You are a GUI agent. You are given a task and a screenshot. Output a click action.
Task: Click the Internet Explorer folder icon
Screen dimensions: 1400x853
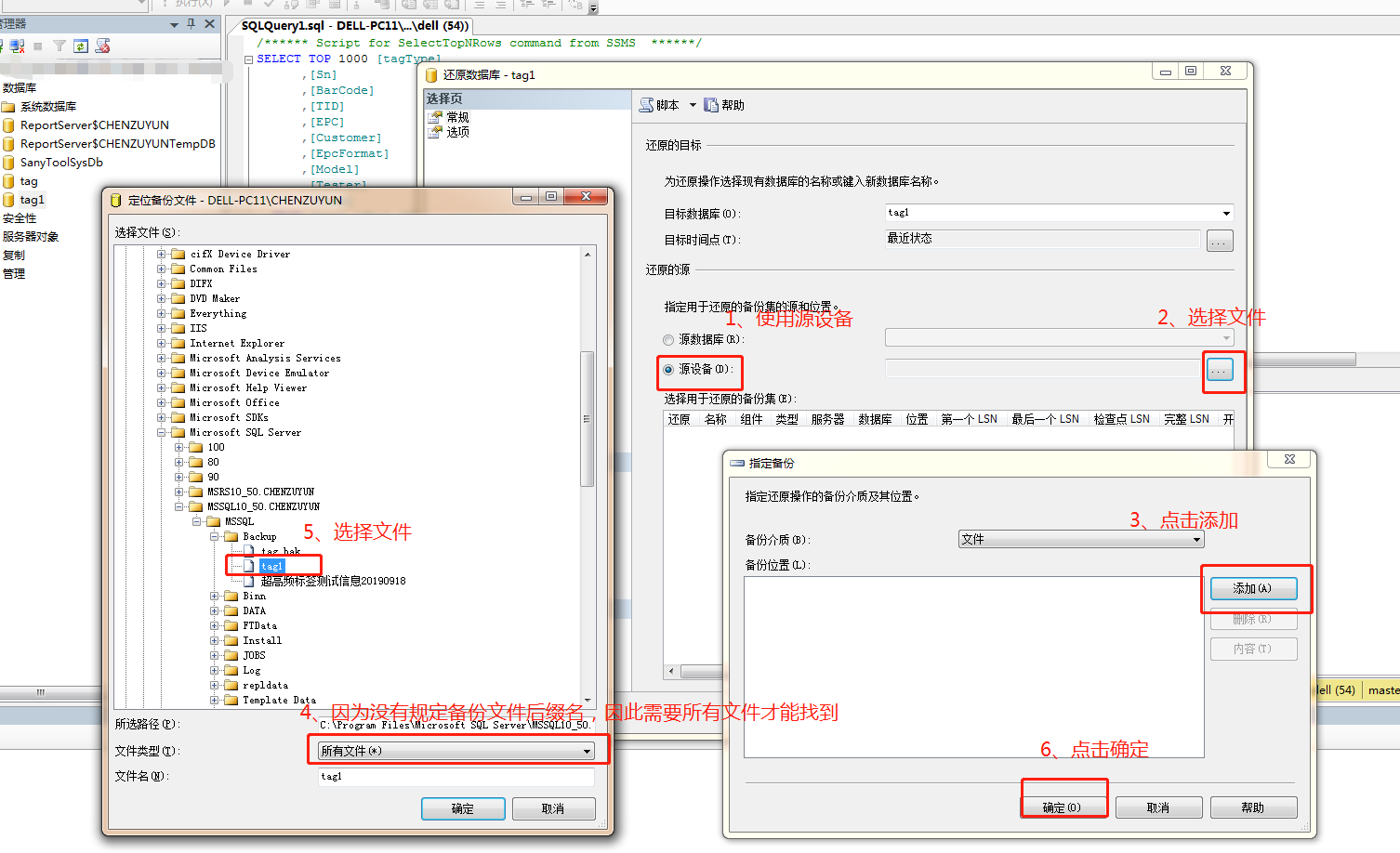coord(178,343)
